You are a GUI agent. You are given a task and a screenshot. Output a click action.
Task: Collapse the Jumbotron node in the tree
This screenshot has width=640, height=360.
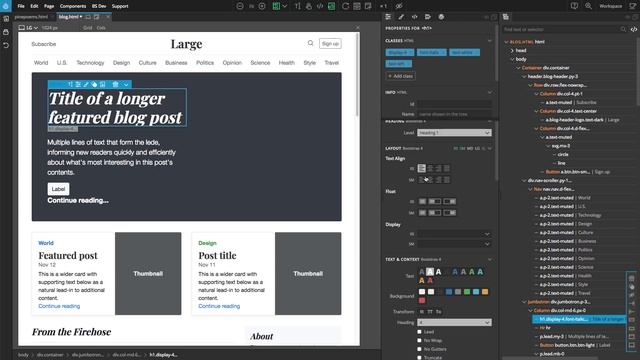[x=524, y=302]
